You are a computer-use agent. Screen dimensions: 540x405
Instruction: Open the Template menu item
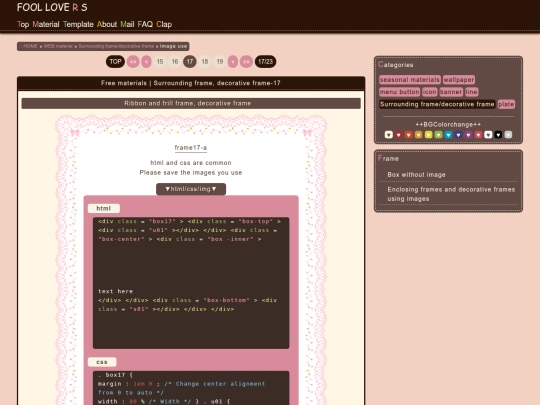coord(78,24)
